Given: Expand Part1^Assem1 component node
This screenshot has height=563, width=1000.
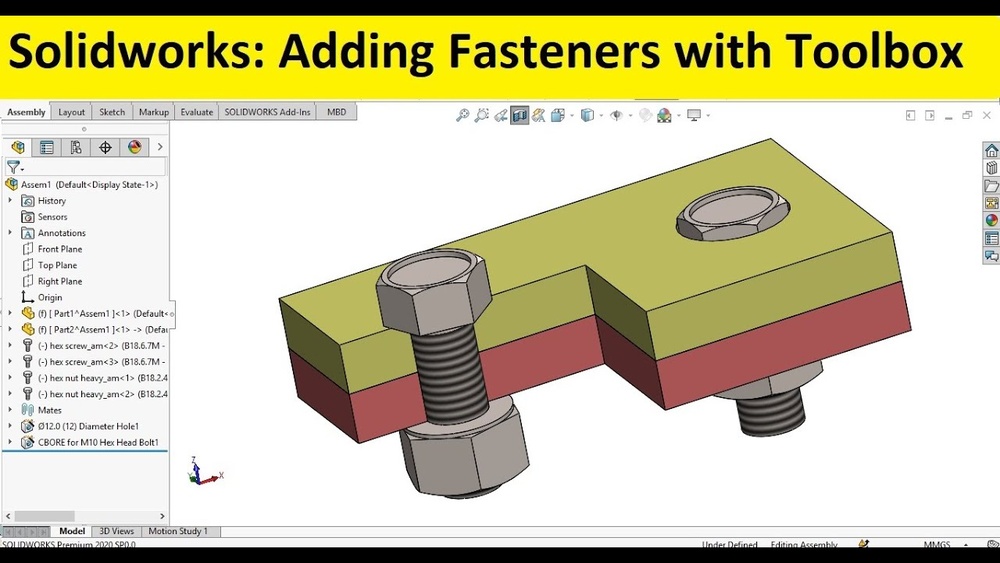Looking at the screenshot, I should pyautogui.click(x=10, y=313).
